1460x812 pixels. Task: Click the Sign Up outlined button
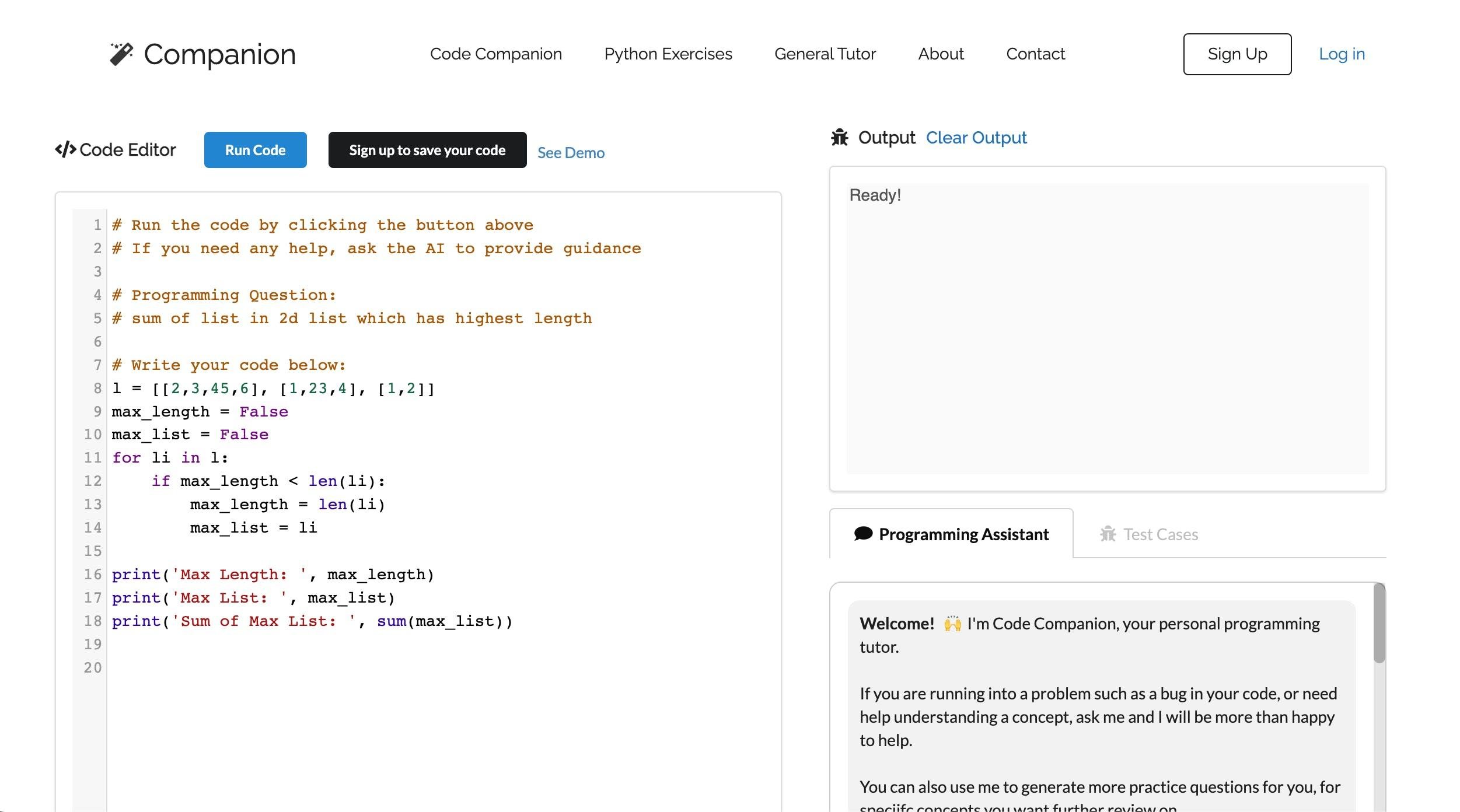pyautogui.click(x=1237, y=54)
